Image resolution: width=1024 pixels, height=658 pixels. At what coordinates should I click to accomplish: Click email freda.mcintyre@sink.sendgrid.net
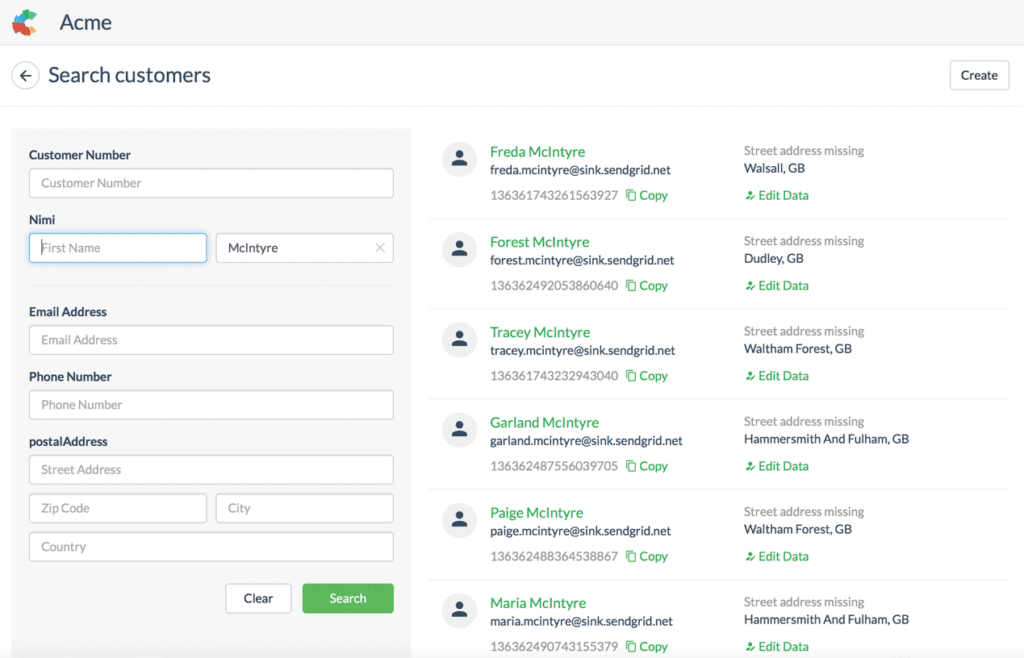pos(580,170)
